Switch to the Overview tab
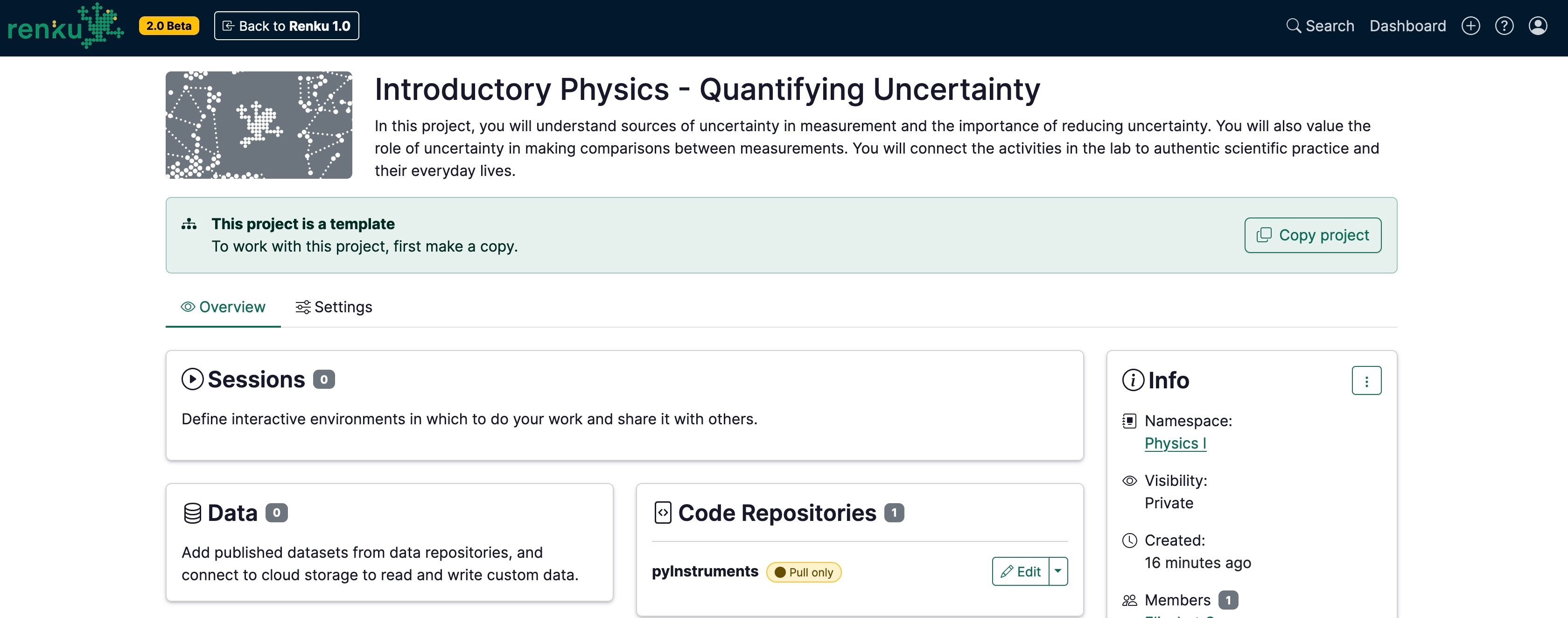Viewport: 1568px width, 618px height. click(223, 307)
